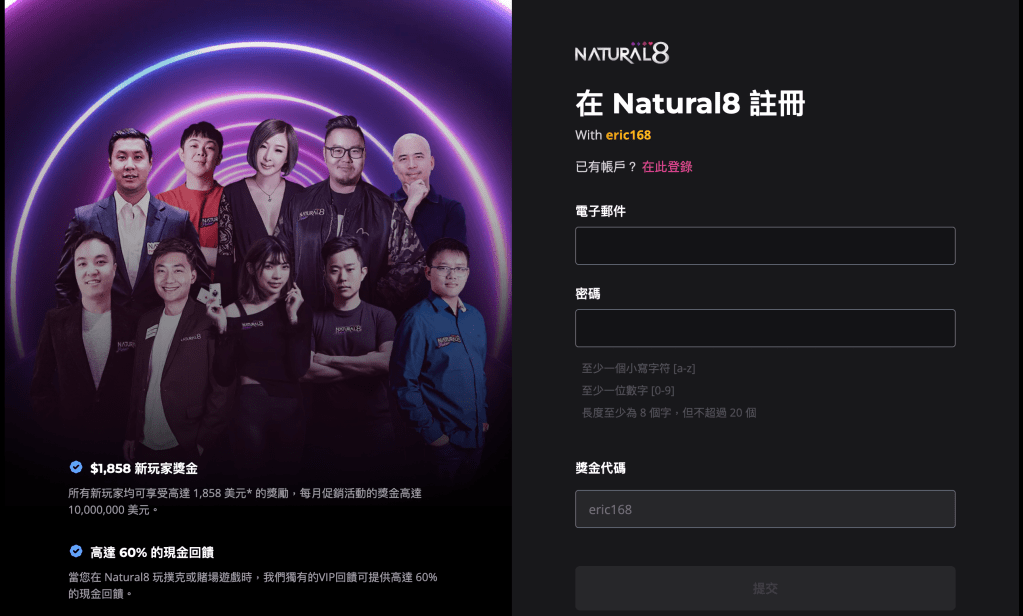Click the $1,858 新玩家獎金 title
Screen dimensions: 1023x616
[144, 469]
